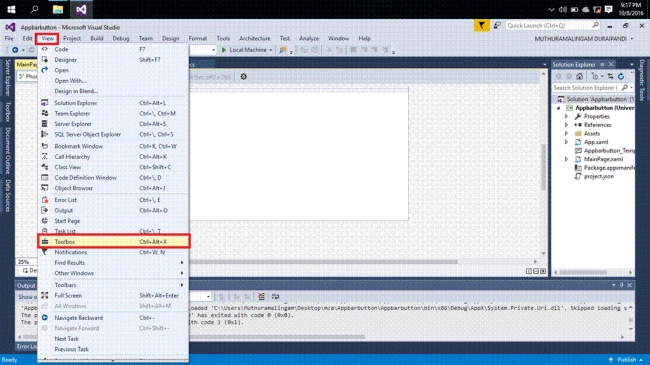Open the Project menu
650x365 pixels.
[x=72, y=39]
